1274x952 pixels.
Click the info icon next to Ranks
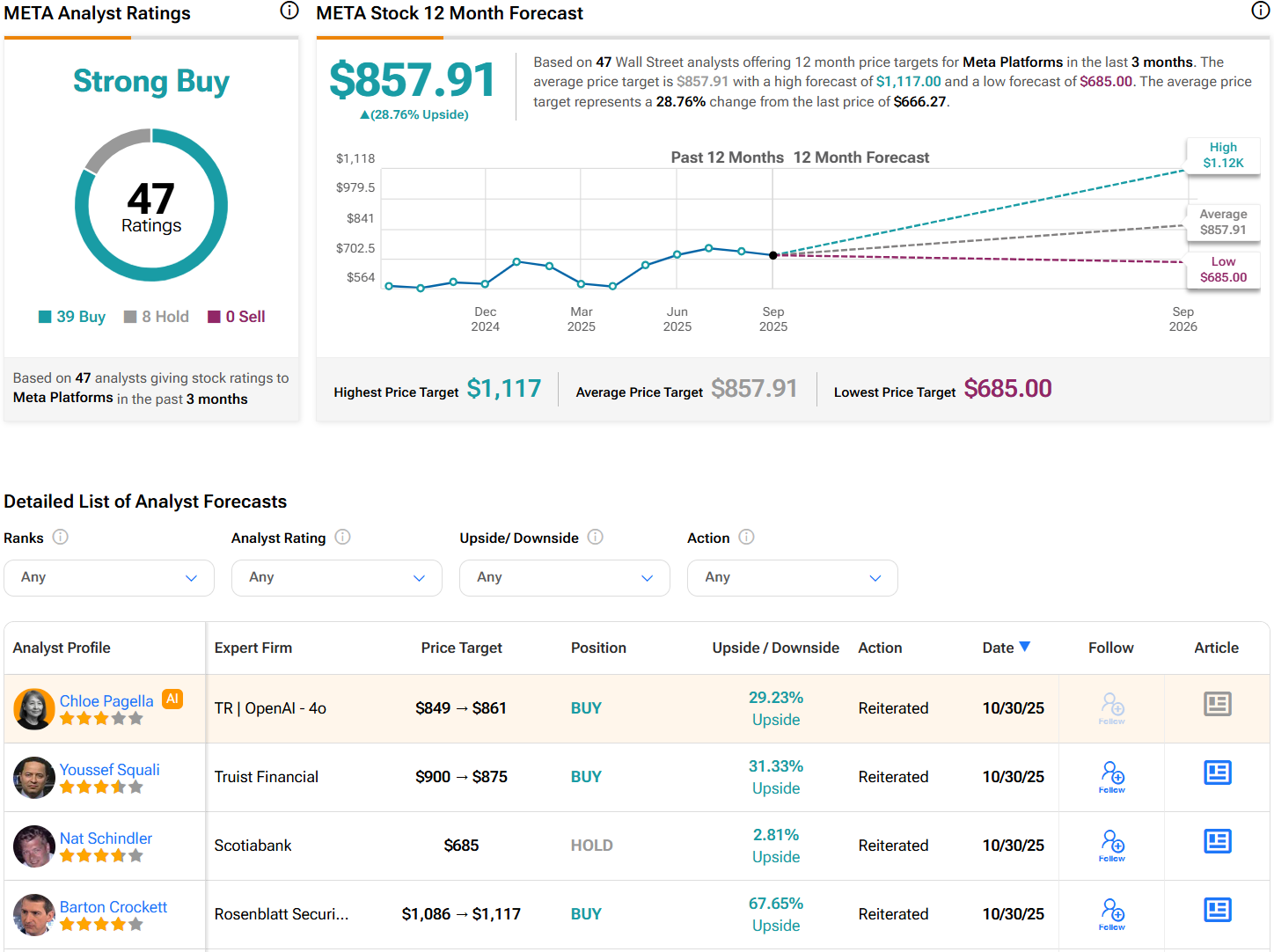click(60, 537)
